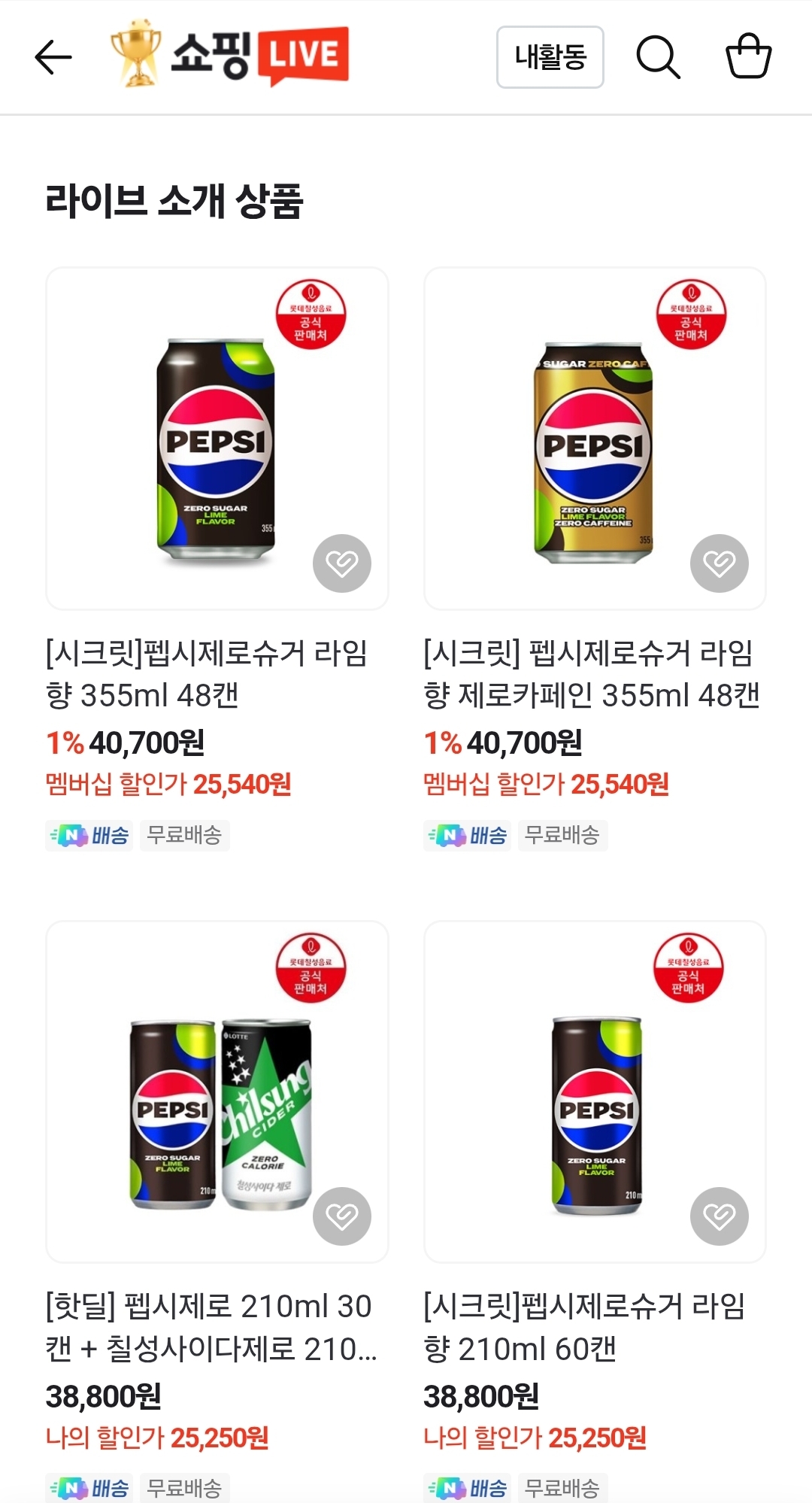This screenshot has height=1503, width=812.
Task: Toggle heart on gold zero caffeine Pepsi
Action: 720,563
